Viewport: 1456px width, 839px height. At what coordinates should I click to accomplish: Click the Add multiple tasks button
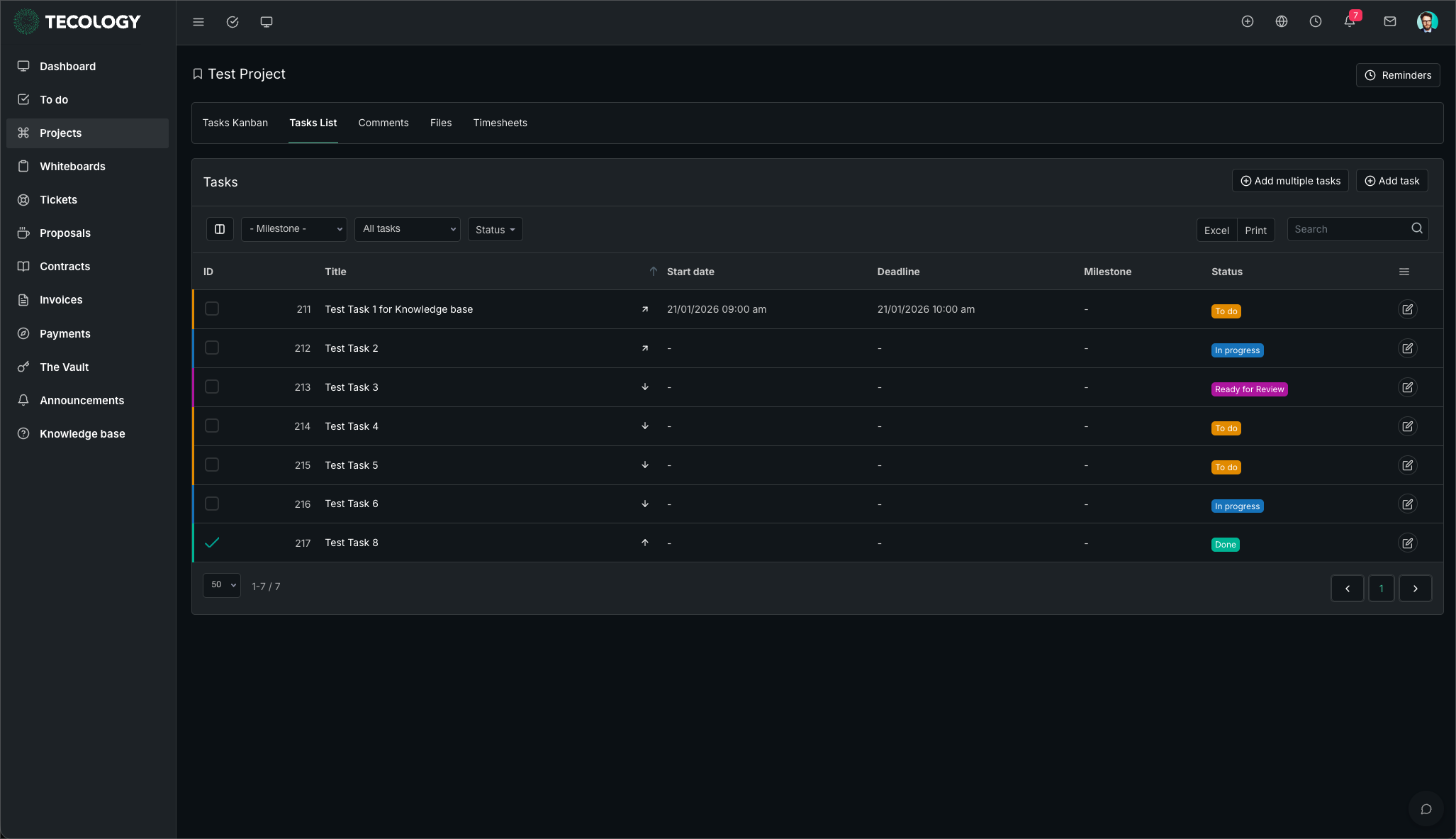1289,181
